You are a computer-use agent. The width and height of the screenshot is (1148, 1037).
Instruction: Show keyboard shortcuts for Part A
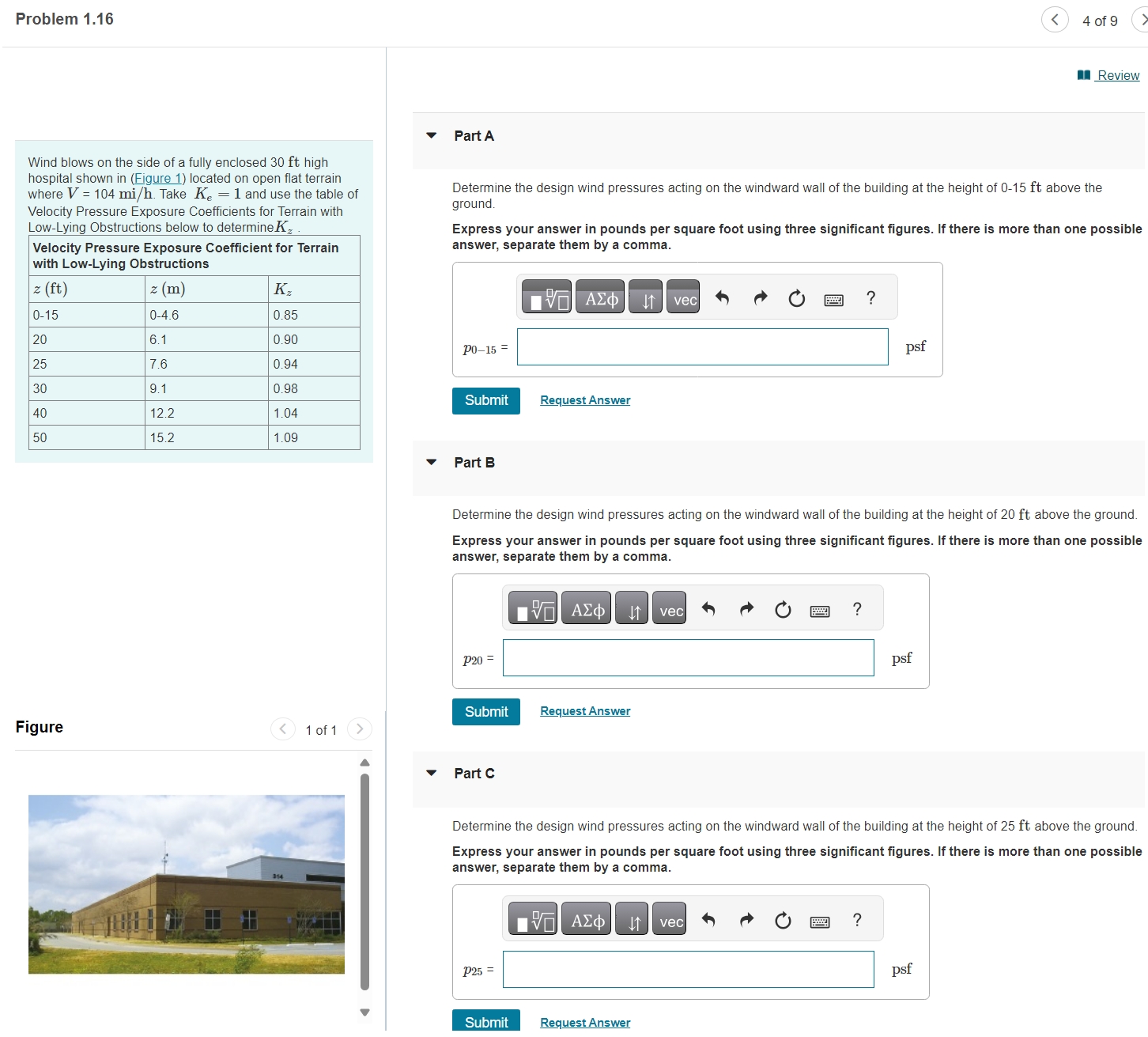click(833, 299)
